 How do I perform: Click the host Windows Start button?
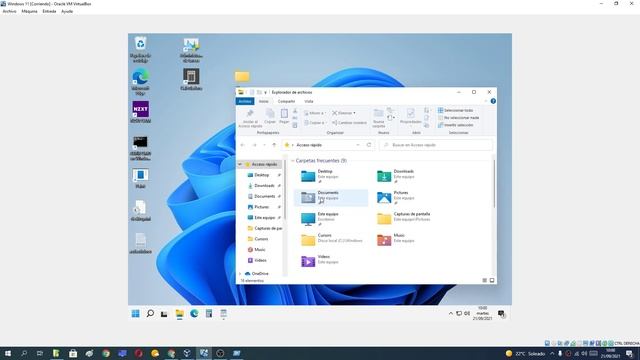(x=7, y=353)
